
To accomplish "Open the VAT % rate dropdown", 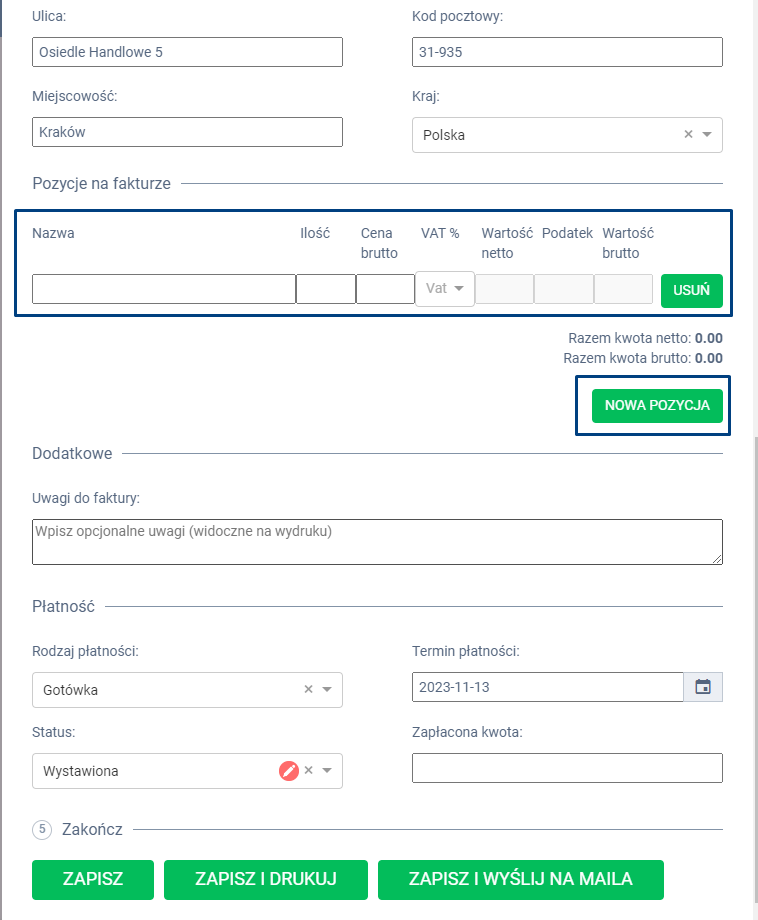I will [445, 289].
